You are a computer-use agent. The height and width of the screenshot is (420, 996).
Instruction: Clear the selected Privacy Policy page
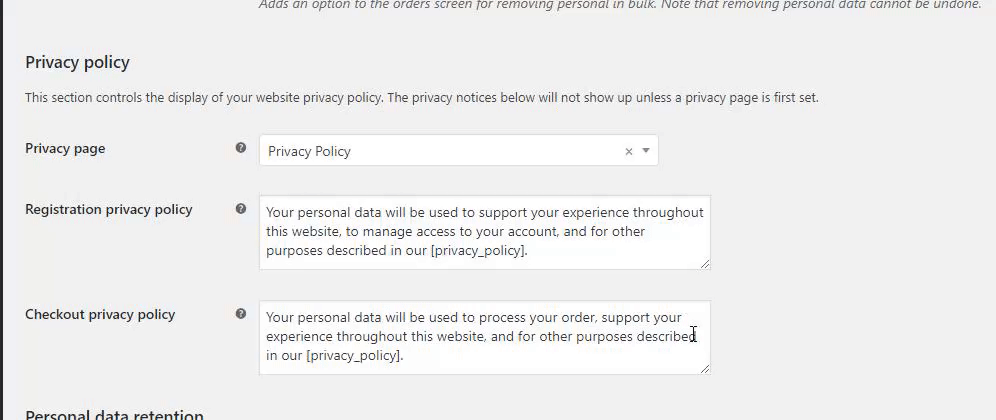tap(629, 152)
